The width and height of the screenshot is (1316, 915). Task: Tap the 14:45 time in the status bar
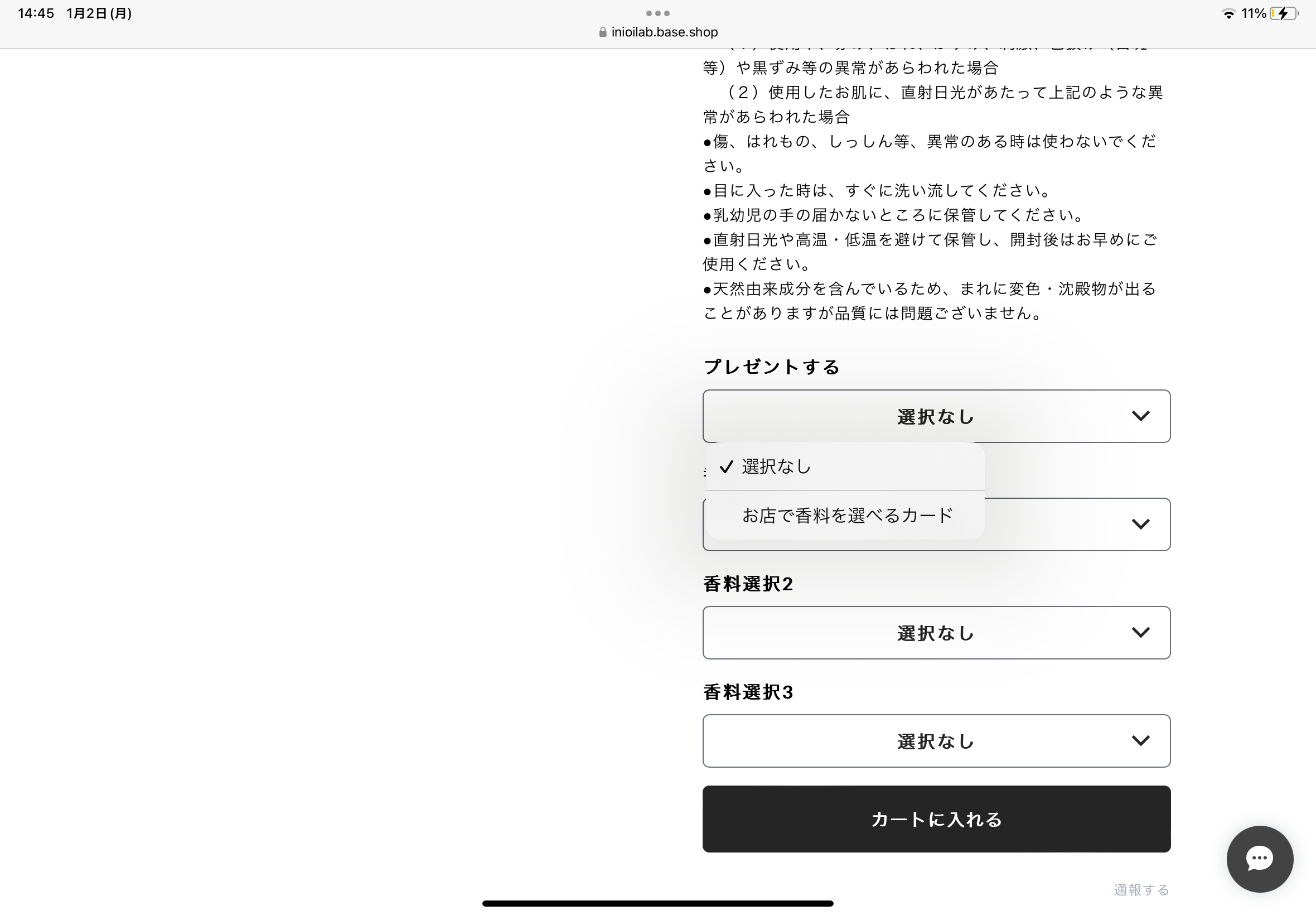(x=36, y=13)
